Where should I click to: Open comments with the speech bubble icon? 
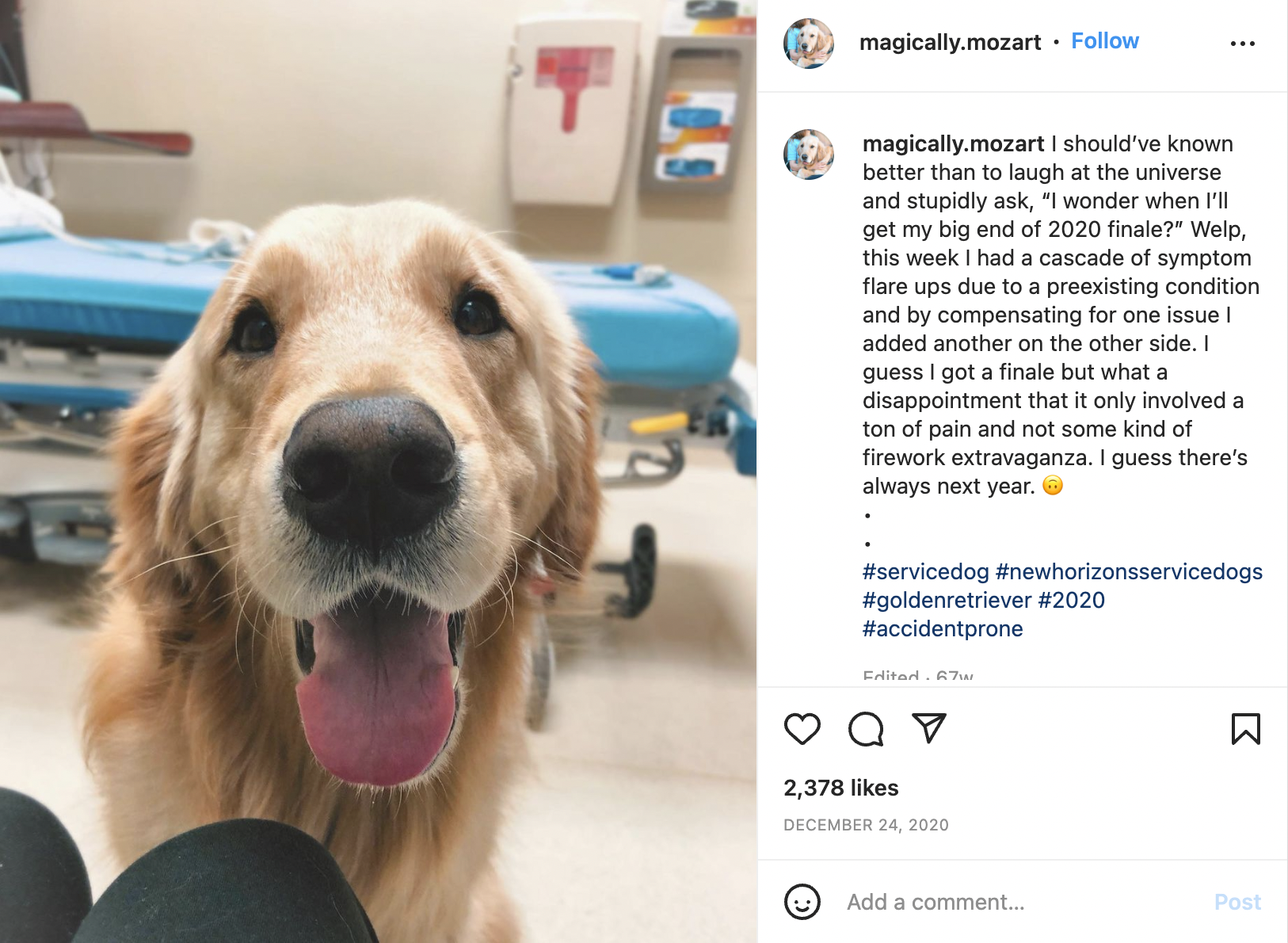tap(866, 729)
